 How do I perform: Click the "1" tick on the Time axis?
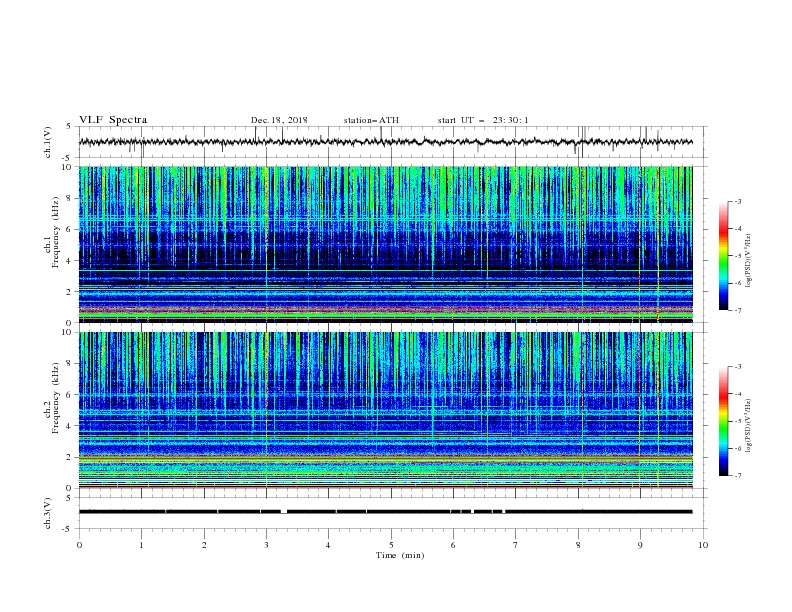(x=141, y=545)
